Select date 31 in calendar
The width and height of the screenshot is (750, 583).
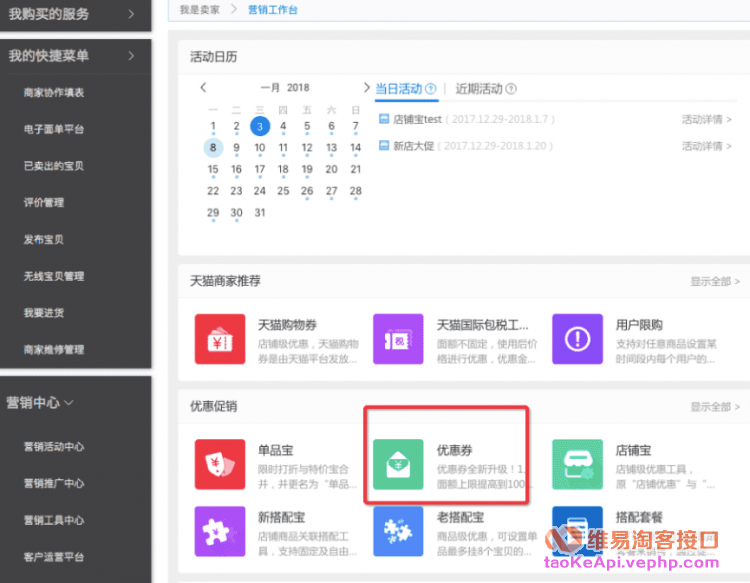coord(260,212)
